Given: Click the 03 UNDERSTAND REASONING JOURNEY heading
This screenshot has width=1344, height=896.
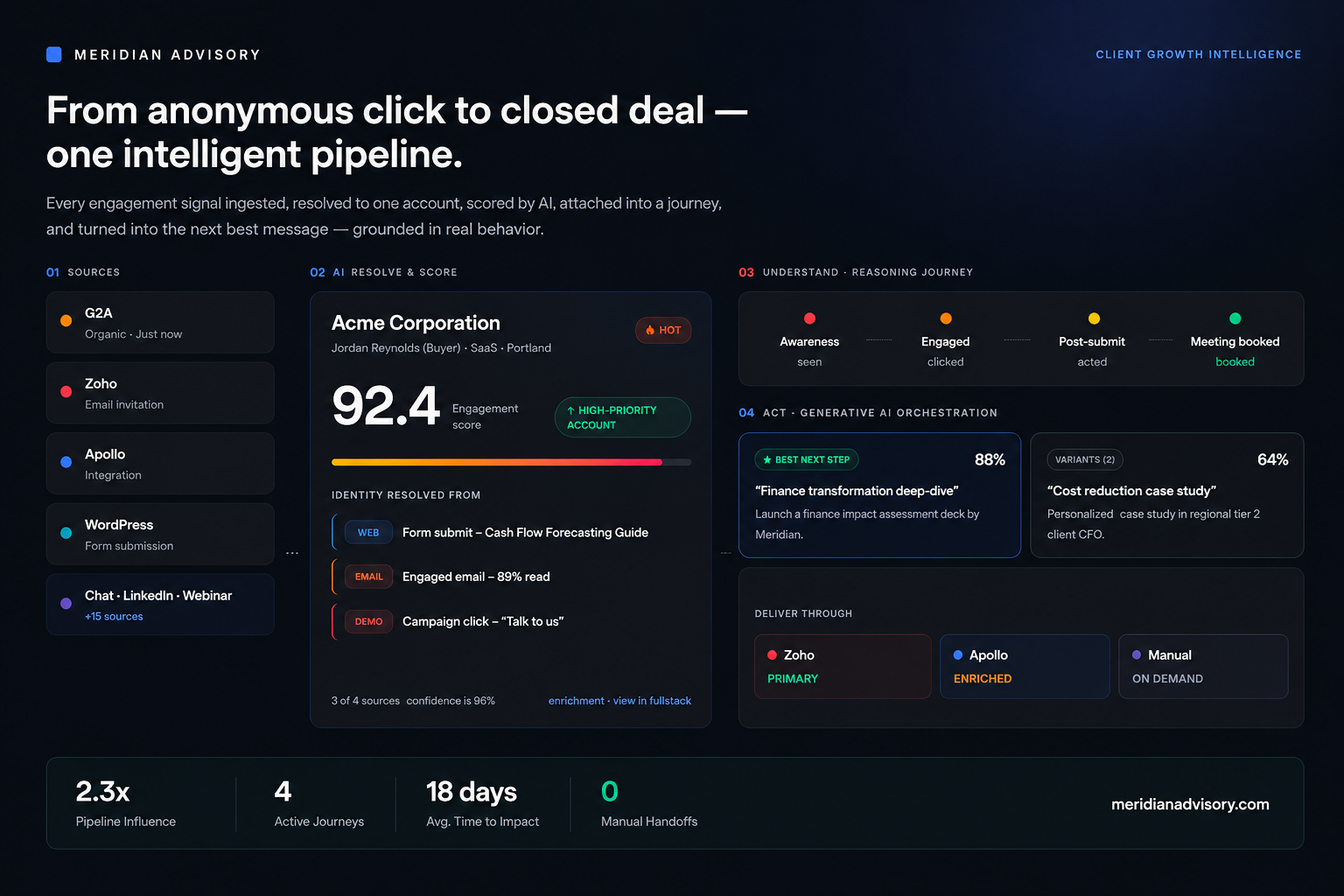Looking at the screenshot, I should coord(856,272).
